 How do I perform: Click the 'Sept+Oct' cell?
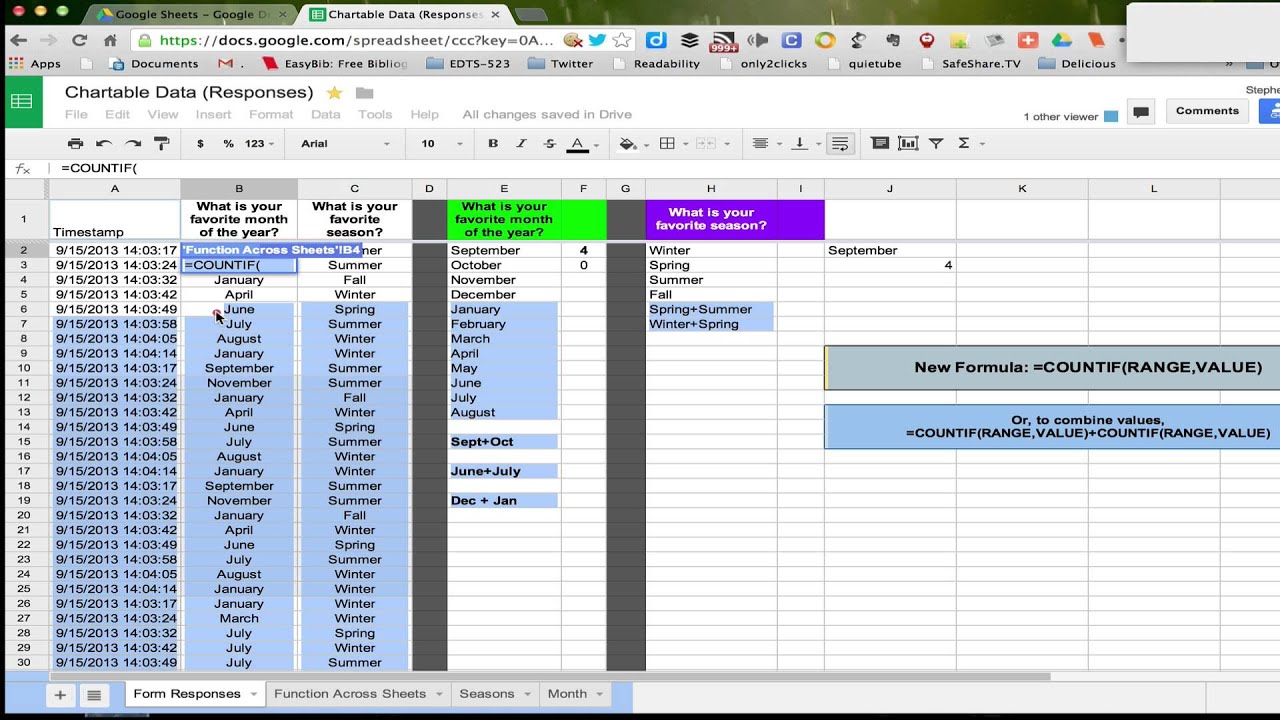tap(503, 441)
